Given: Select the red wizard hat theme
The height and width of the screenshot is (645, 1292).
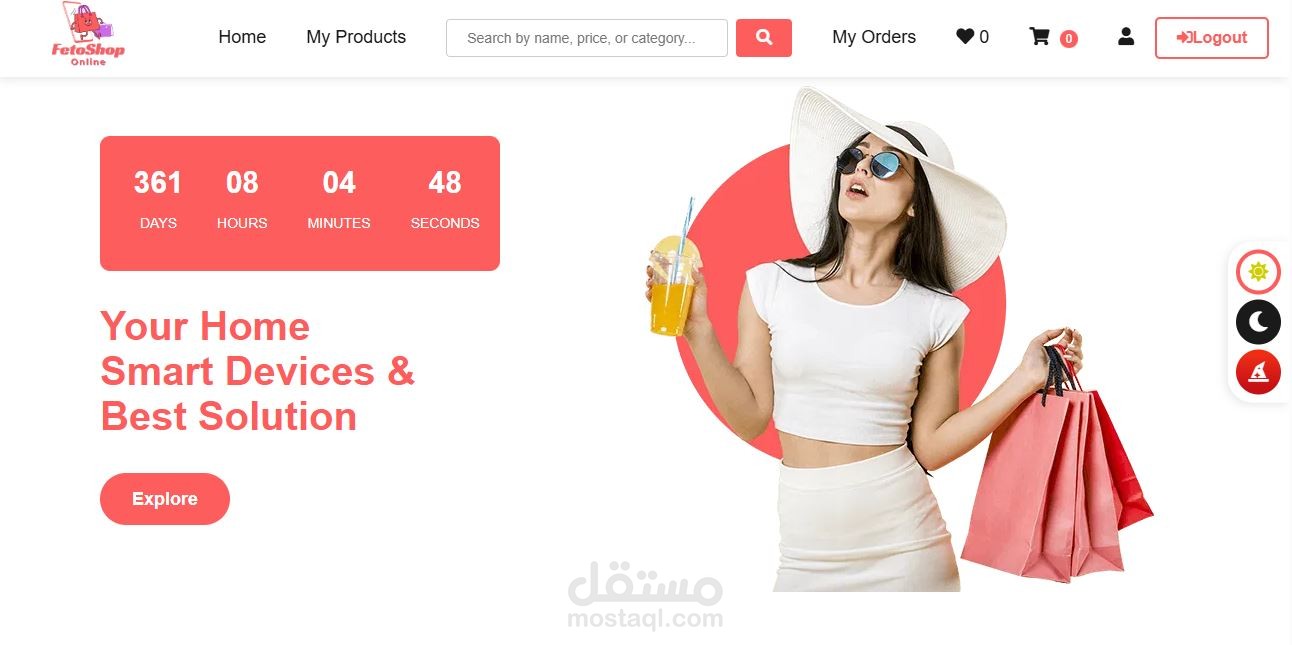Looking at the screenshot, I should (x=1258, y=372).
